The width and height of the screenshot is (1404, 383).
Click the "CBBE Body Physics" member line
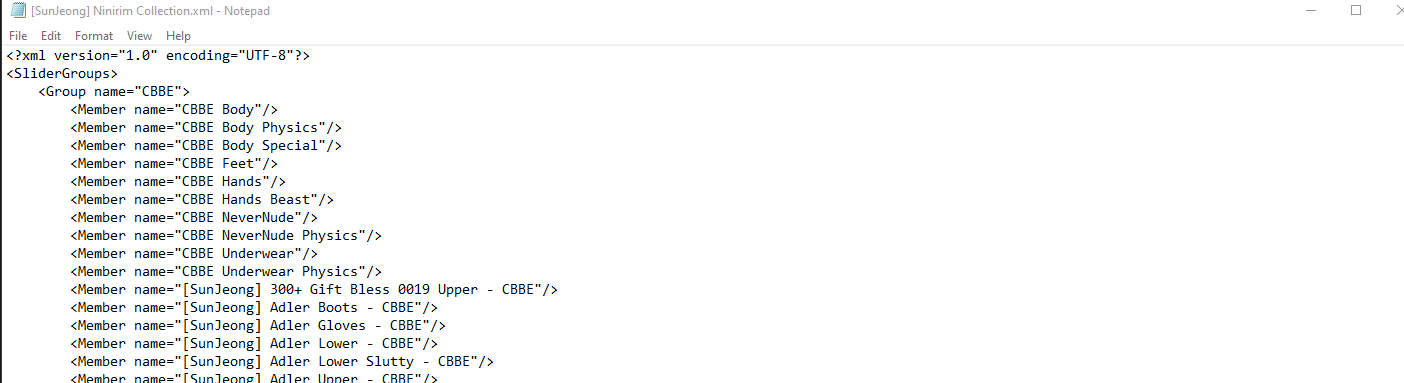(x=206, y=127)
